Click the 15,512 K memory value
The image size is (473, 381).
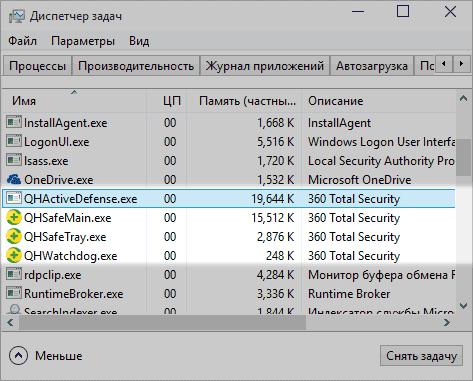click(273, 218)
